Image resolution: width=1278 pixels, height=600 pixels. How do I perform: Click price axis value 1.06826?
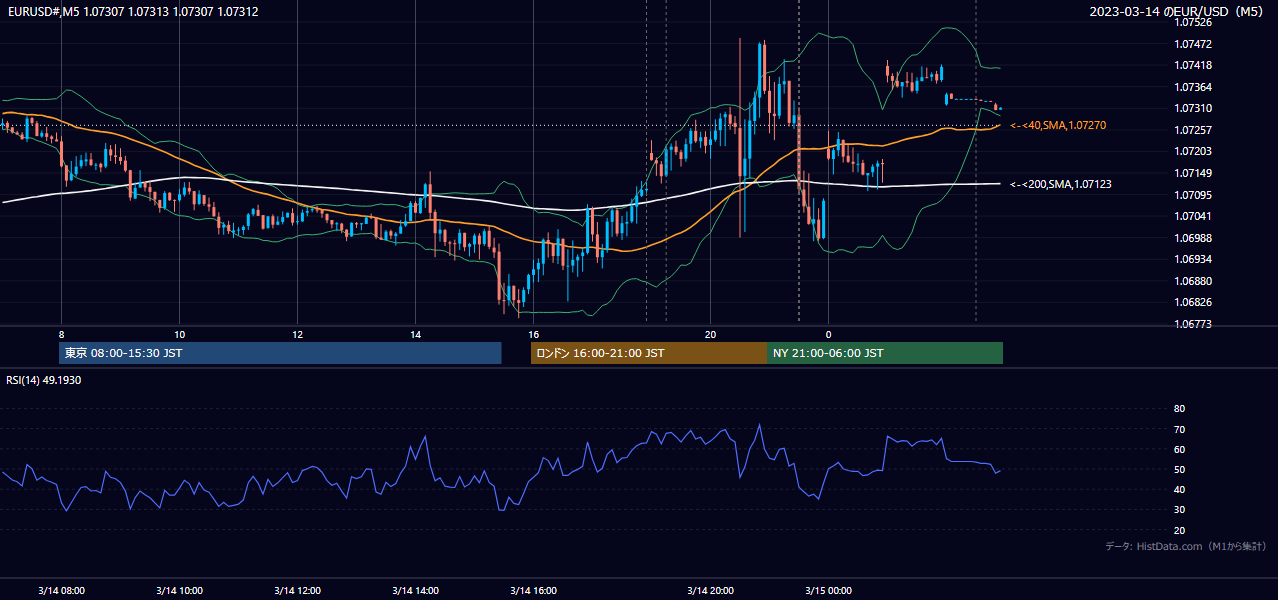(1192, 302)
